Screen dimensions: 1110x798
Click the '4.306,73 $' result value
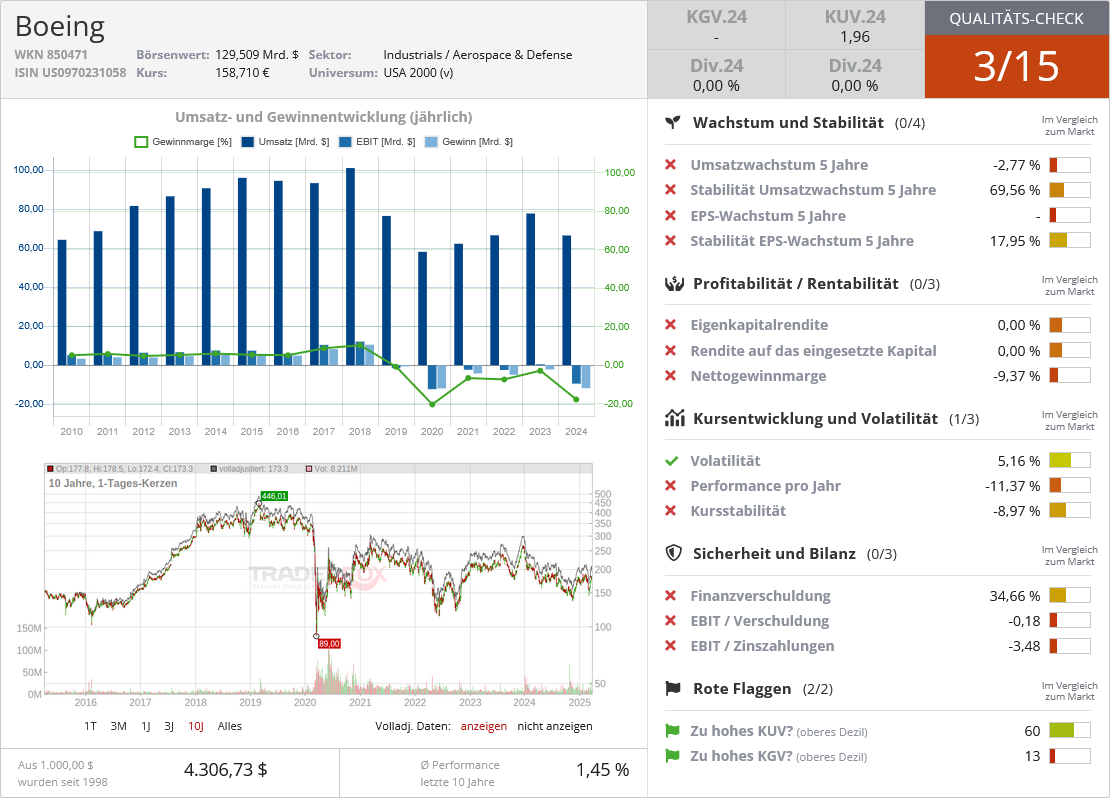[x=226, y=770]
